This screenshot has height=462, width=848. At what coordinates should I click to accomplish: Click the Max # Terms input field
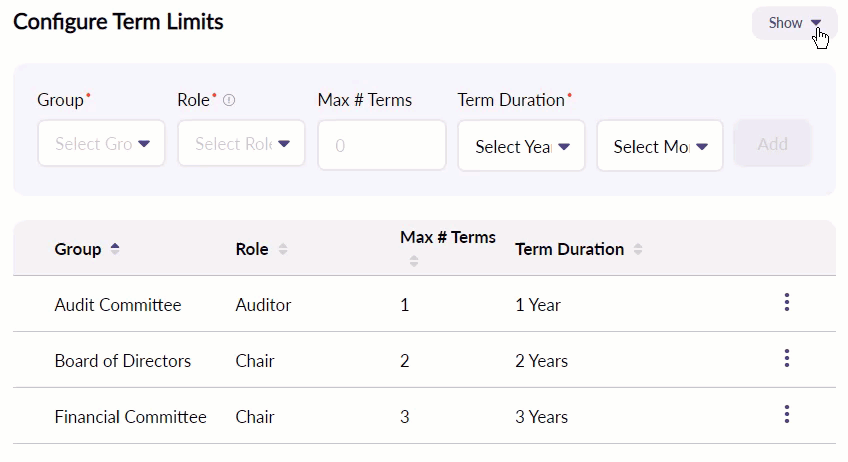pyautogui.click(x=382, y=146)
